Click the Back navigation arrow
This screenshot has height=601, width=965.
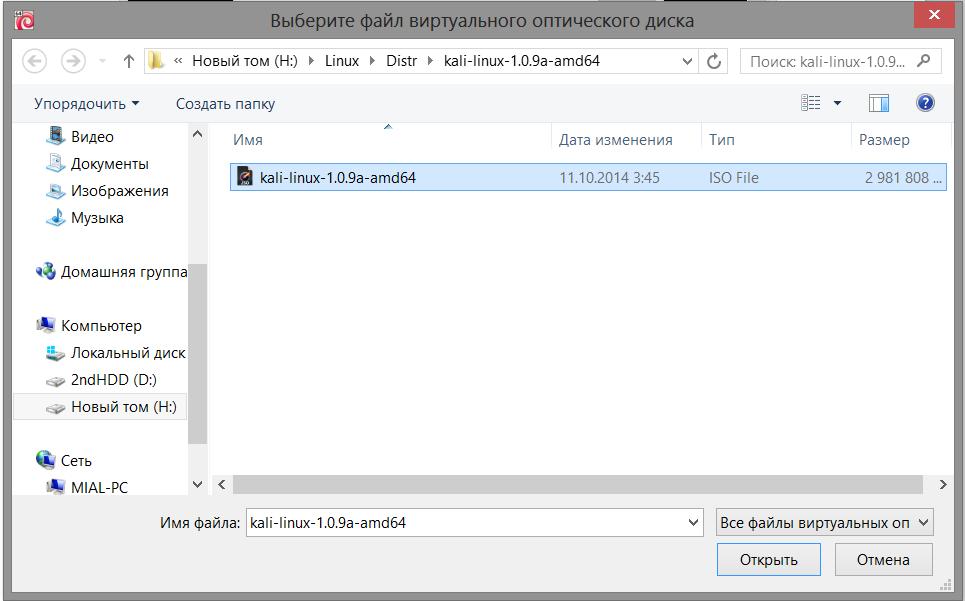(x=35, y=61)
